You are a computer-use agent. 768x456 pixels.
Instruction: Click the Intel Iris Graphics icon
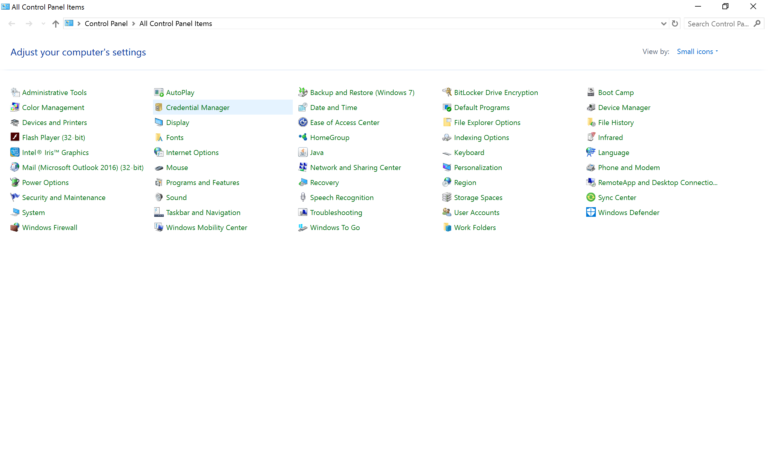tap(15, 152)
